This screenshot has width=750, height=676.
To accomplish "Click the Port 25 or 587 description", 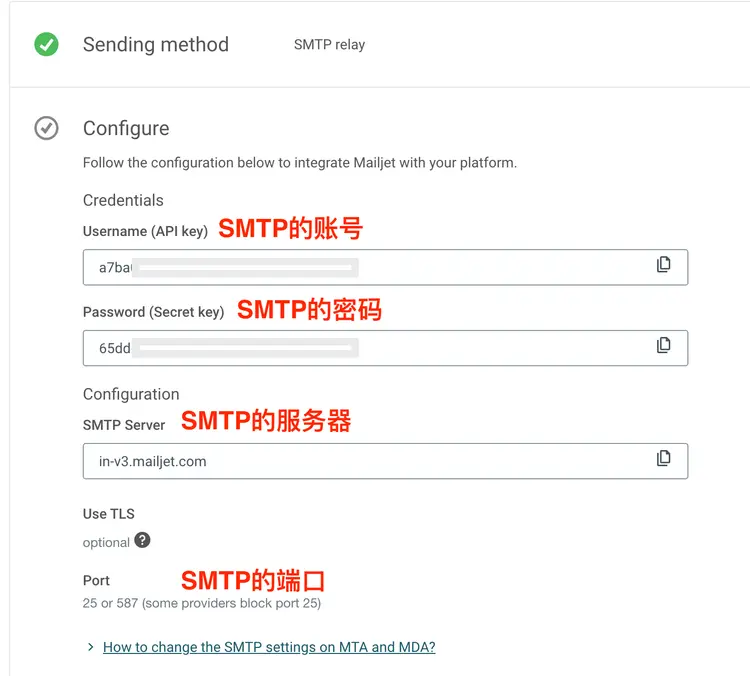I will (202, 603).
